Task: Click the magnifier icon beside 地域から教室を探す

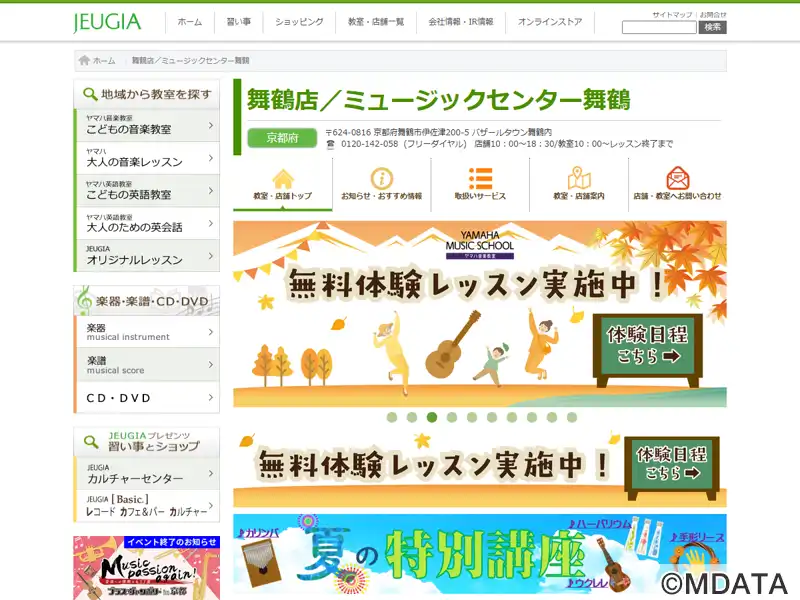Action: tap(90, 94)
